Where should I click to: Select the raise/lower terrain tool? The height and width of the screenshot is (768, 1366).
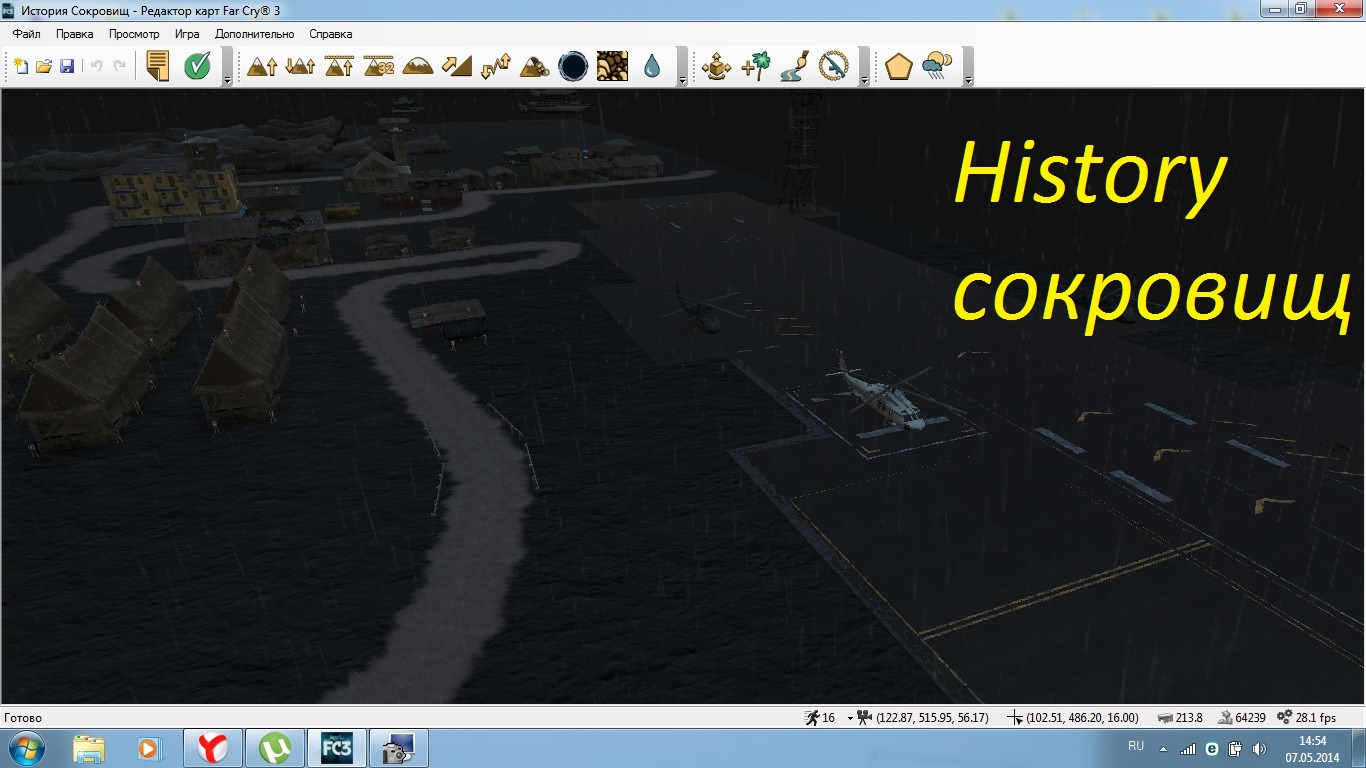pos(300,66)
